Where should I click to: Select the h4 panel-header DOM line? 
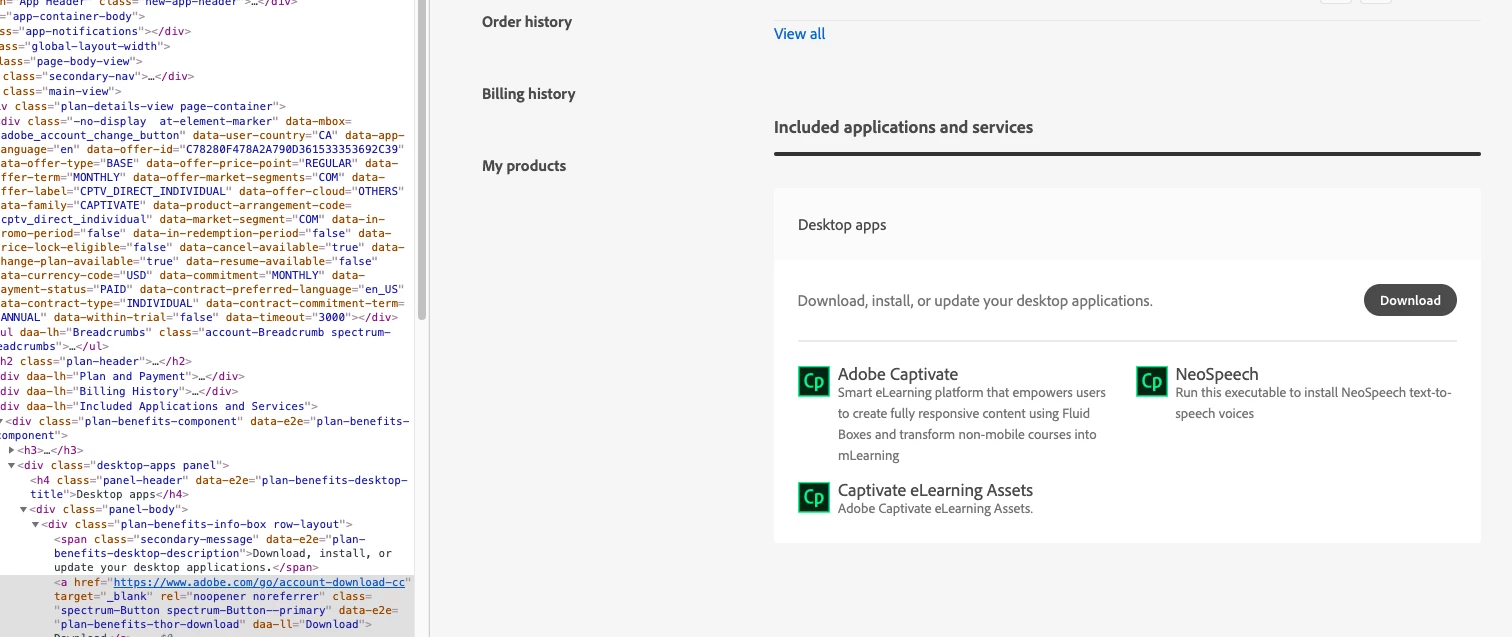220,487
